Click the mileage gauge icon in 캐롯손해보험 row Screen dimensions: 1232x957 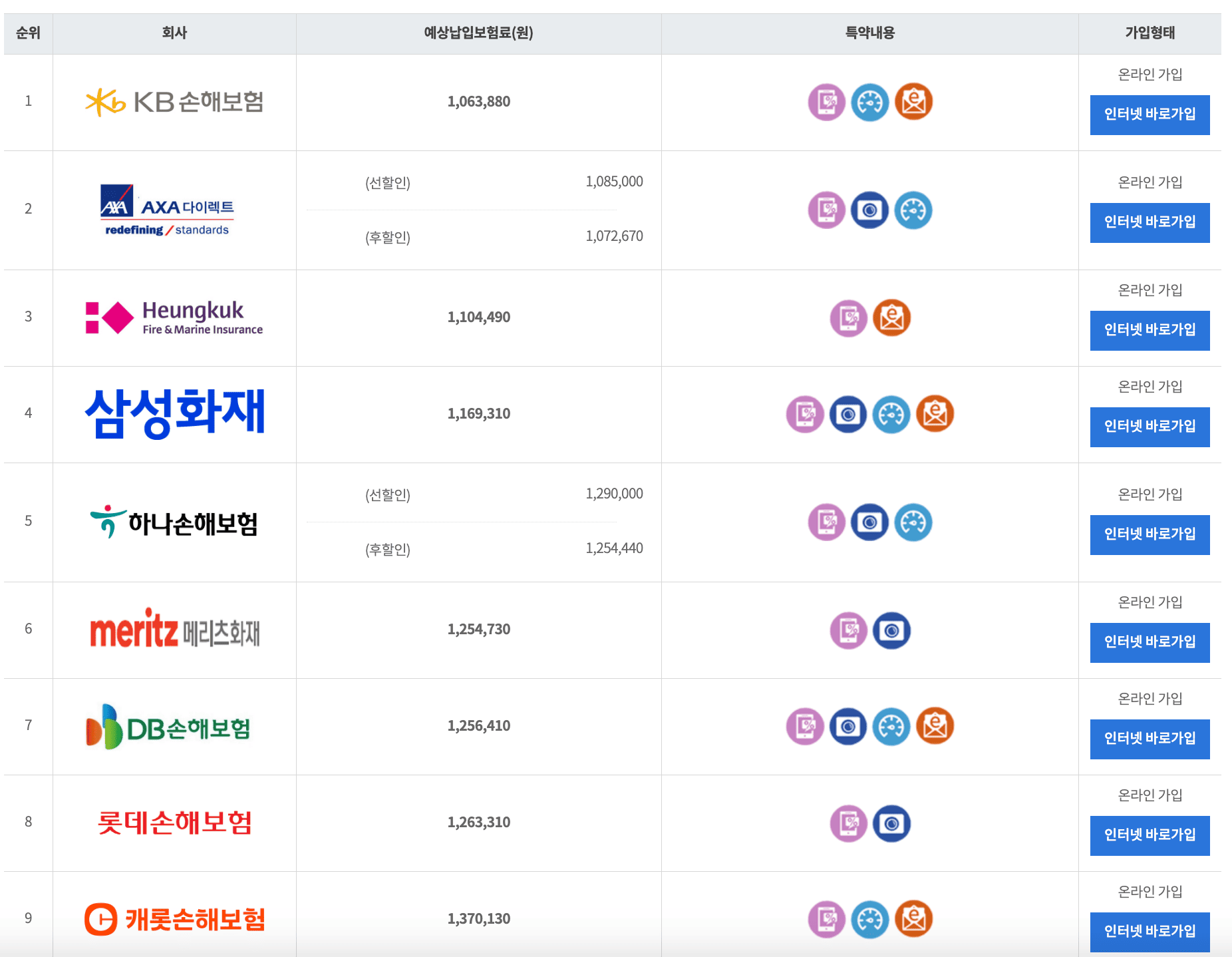[x=870, y=920]
